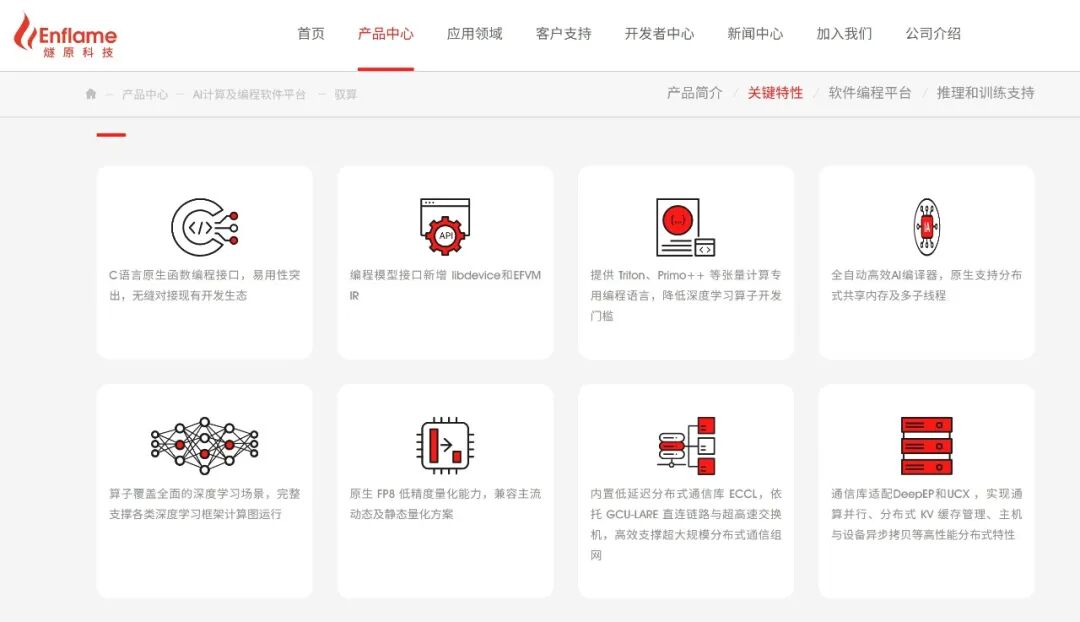Click the ECCL distributed servers icon

tap(686, 446)
